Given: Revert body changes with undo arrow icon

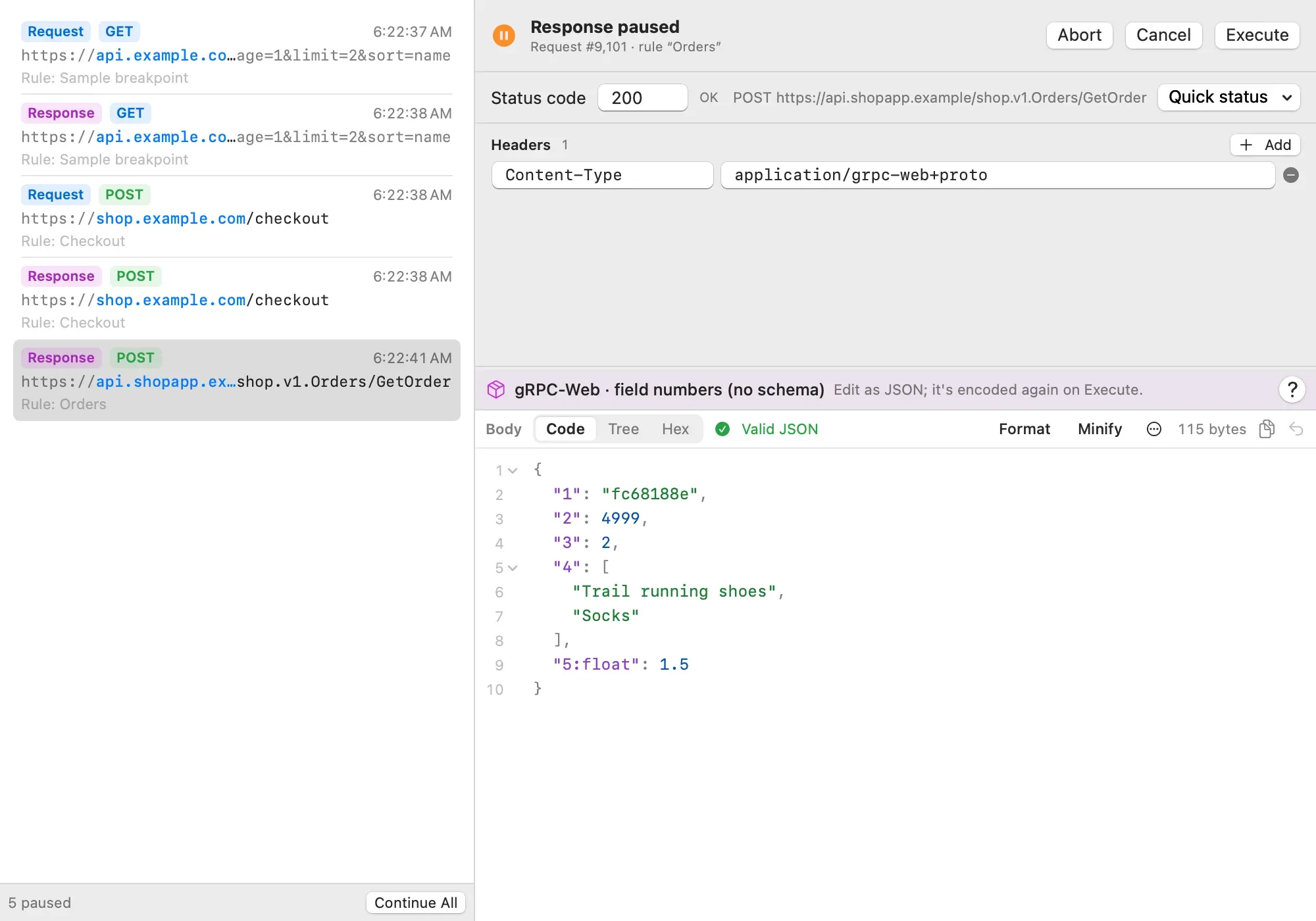Looking at the screenshot, I should pos(1296,429).
